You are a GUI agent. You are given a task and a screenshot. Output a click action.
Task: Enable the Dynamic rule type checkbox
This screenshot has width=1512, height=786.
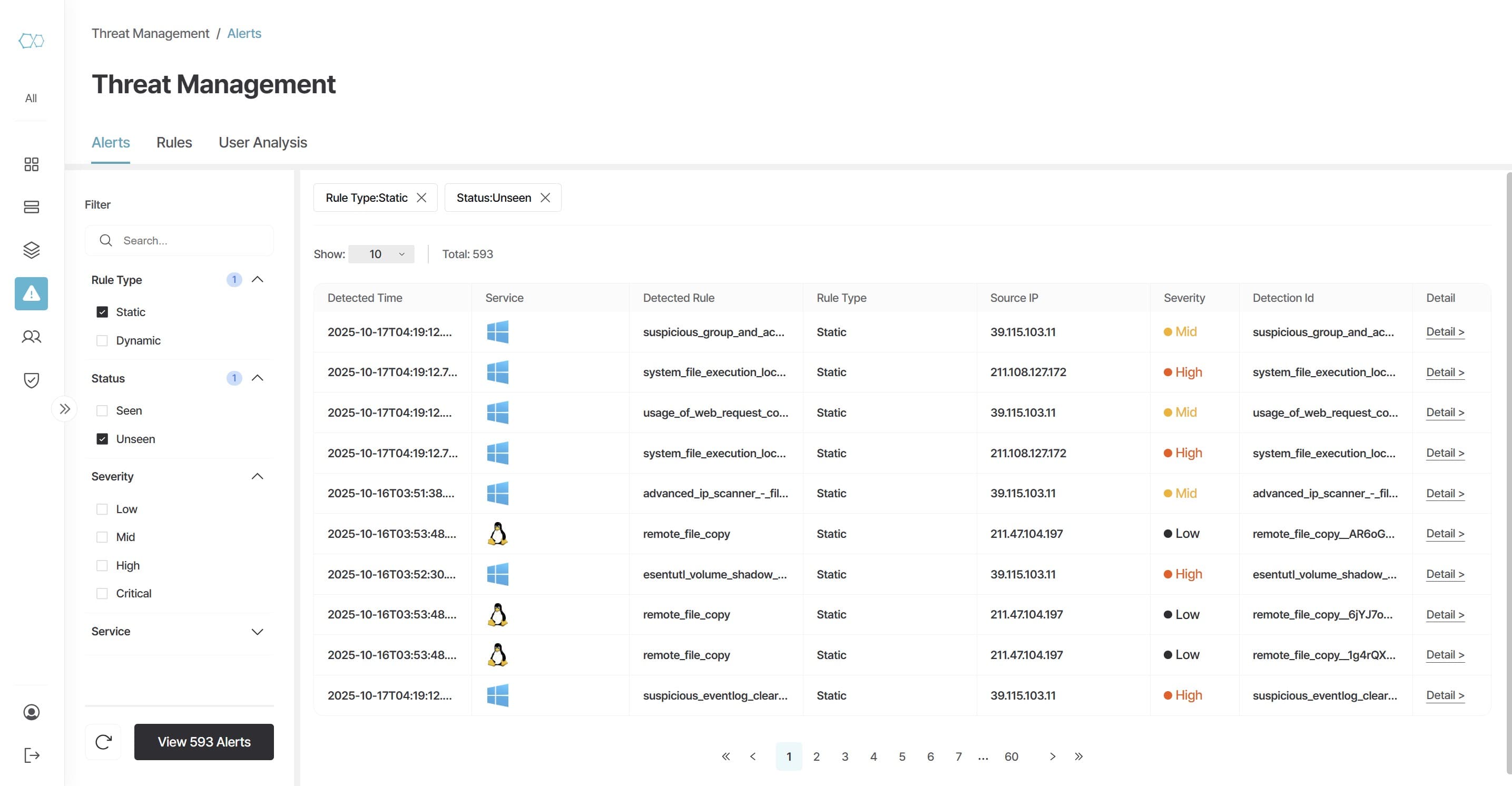(102, 340)
